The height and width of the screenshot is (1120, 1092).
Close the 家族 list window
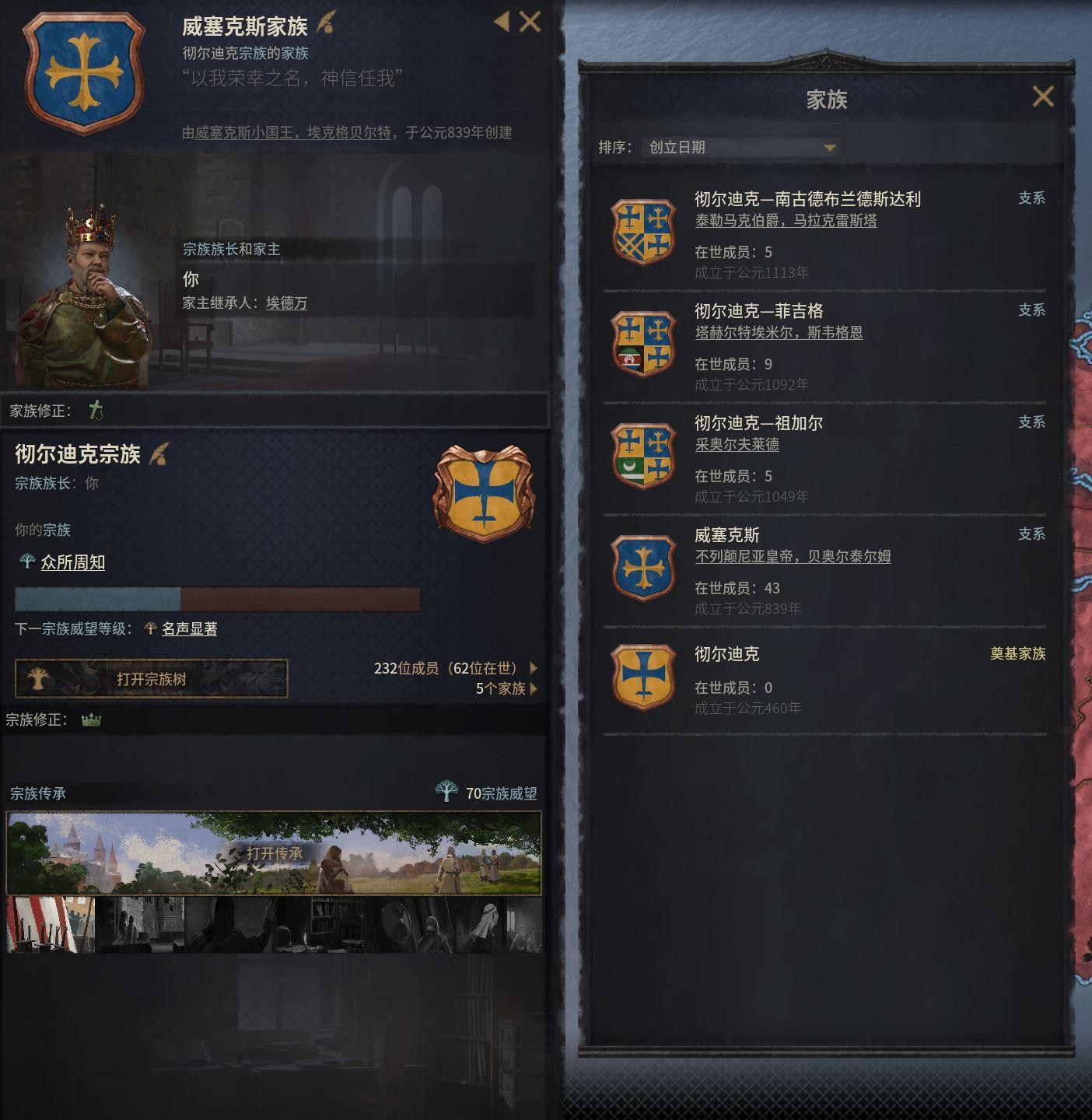(x=1043, y=96)
